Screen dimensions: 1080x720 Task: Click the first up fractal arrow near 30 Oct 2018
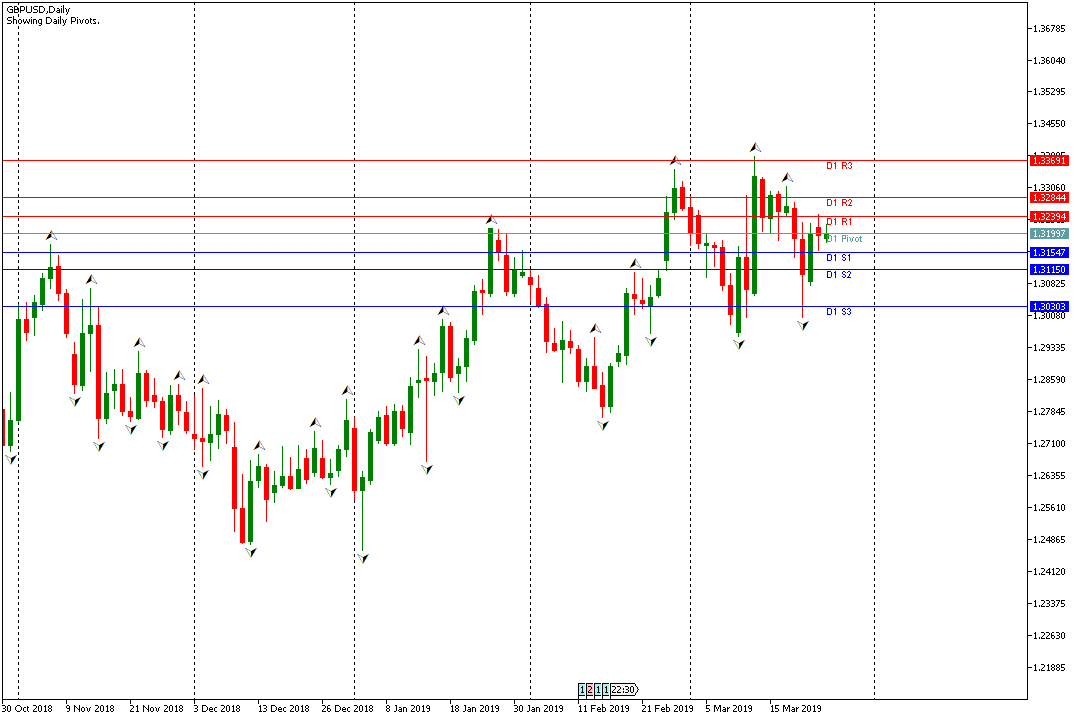coord(50,236)
